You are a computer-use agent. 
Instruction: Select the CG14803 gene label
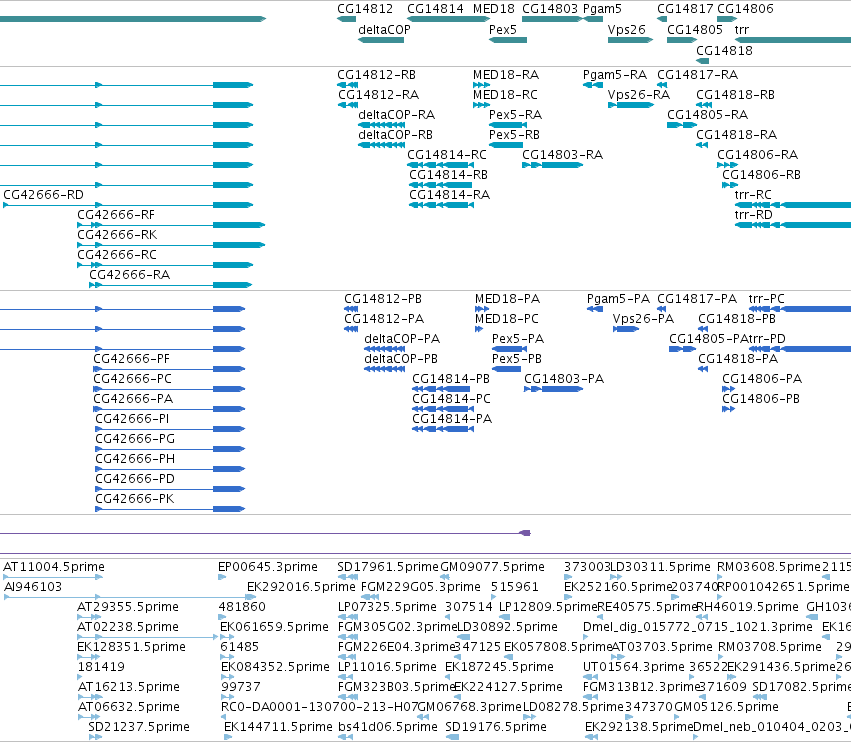[x=550, y=9]
